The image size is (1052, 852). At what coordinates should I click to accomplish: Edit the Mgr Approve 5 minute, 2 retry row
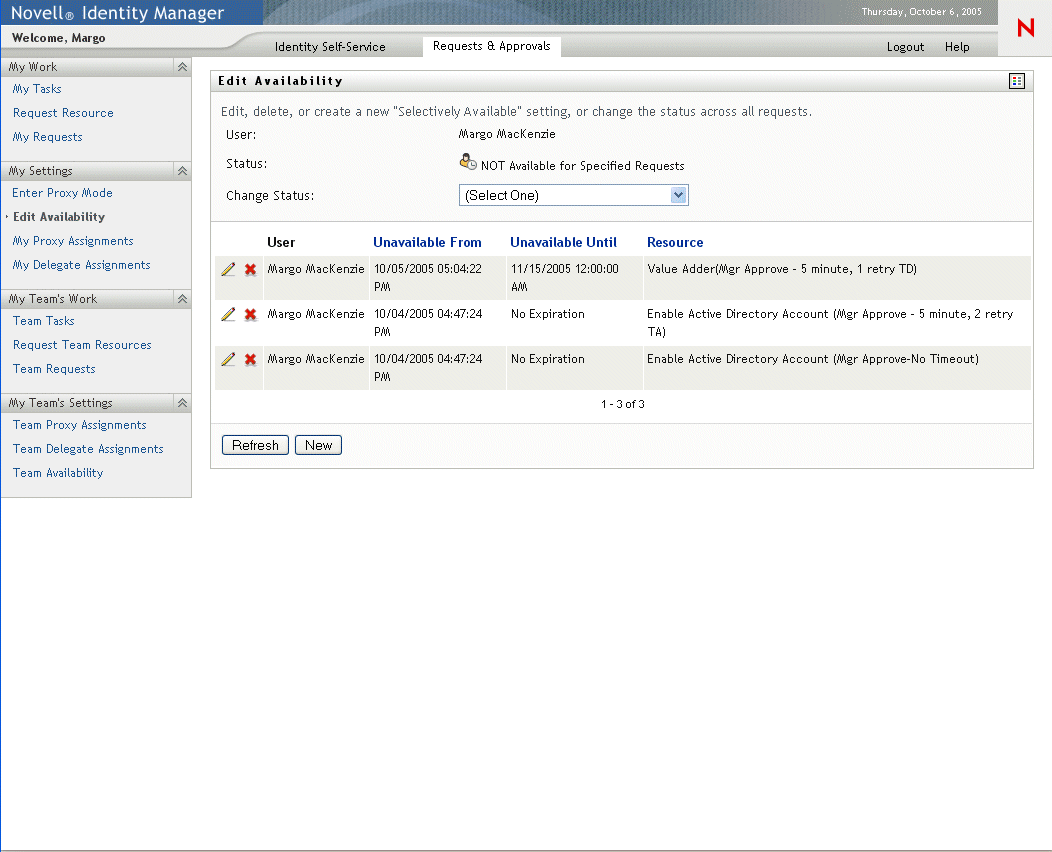228,315
